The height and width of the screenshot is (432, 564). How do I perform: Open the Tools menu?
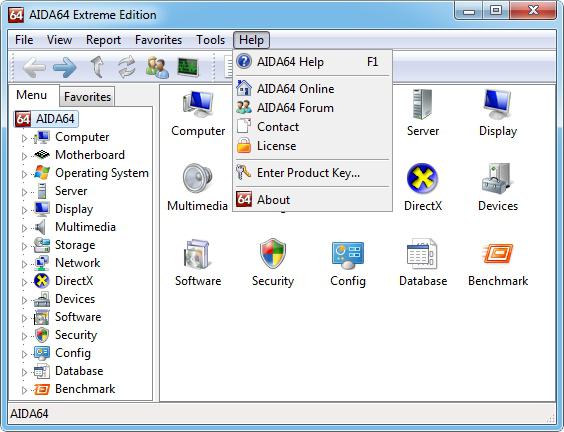pos(210,40)
